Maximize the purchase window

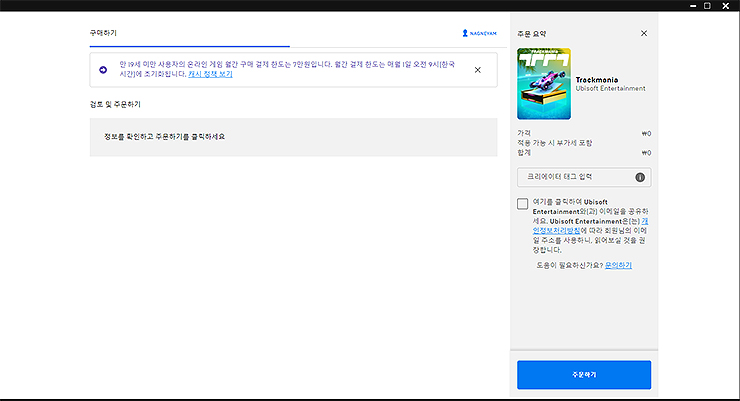(x=707, y=6)
